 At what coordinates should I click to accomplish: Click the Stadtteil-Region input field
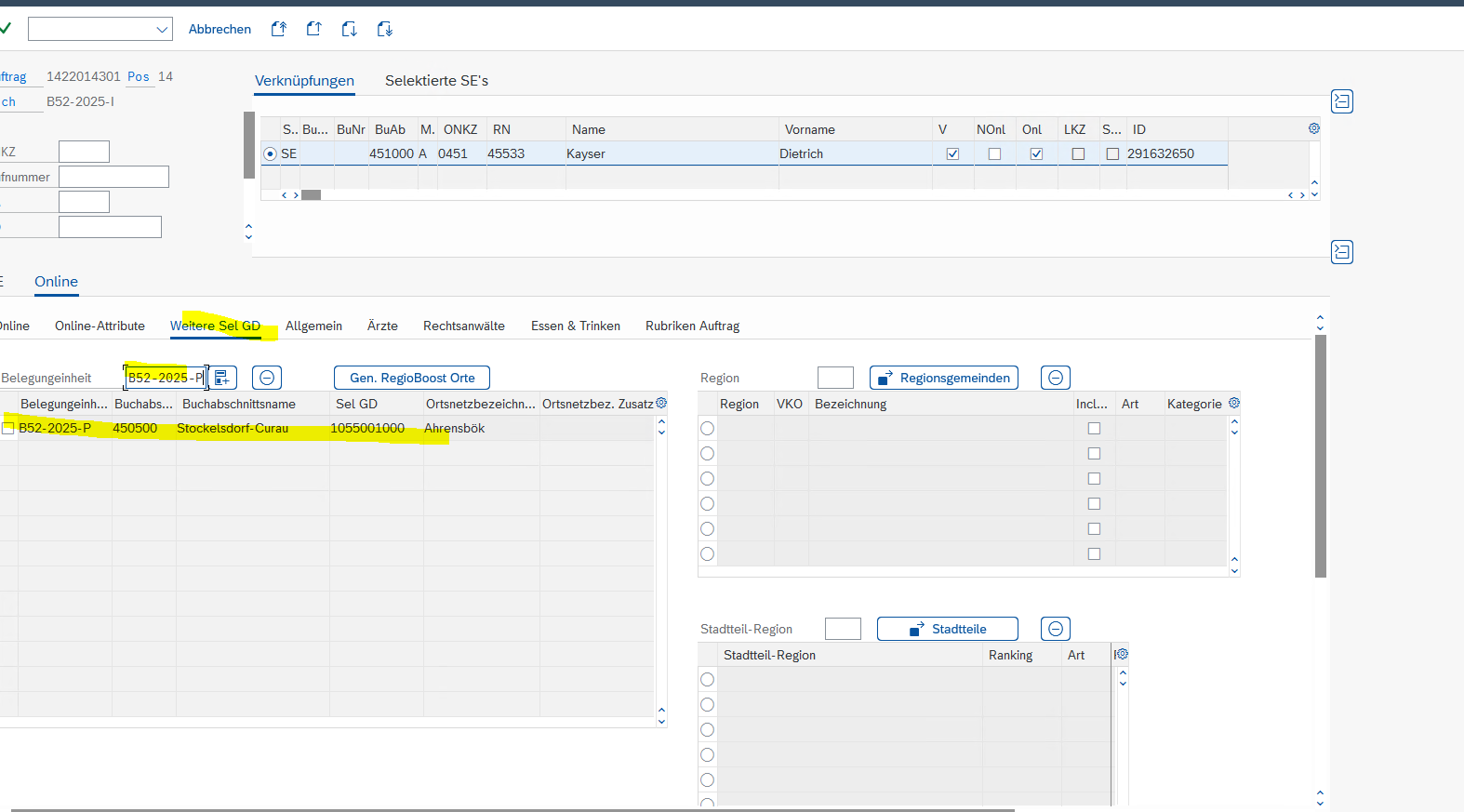(x=843, y=629)
